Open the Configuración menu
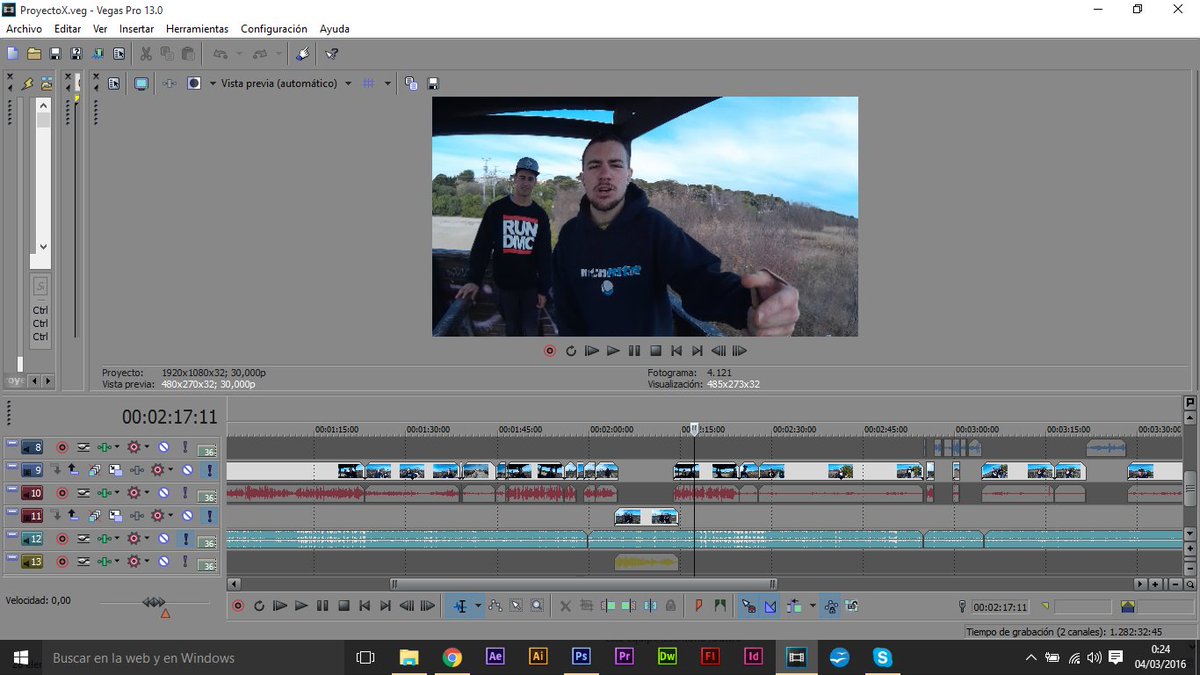This screenshot has width=1200, height=675. coord(274,29)
